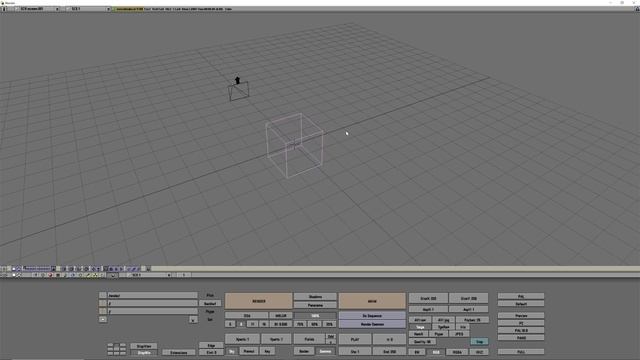Viewport: 640px width, 360px height.
Task: Toggle the Panorama option
Action: pyautogui.click(x=315, y=305)
